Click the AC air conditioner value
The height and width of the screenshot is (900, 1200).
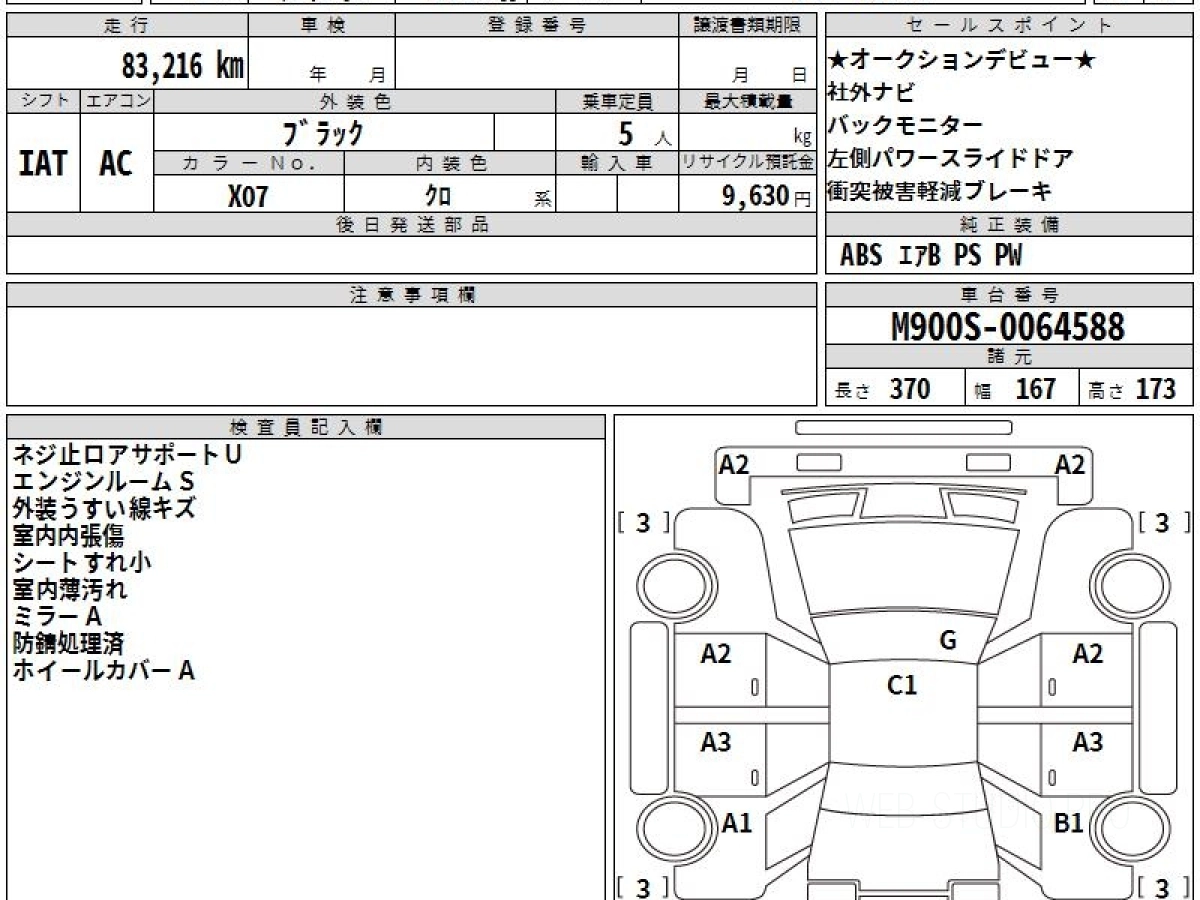116,163
